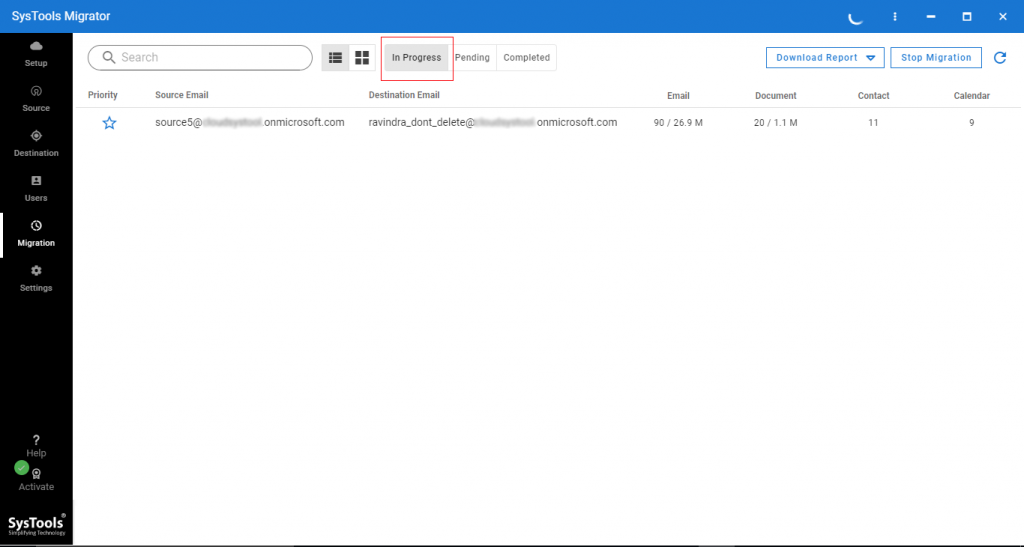Click the Calendar column header

pos(971,96)
